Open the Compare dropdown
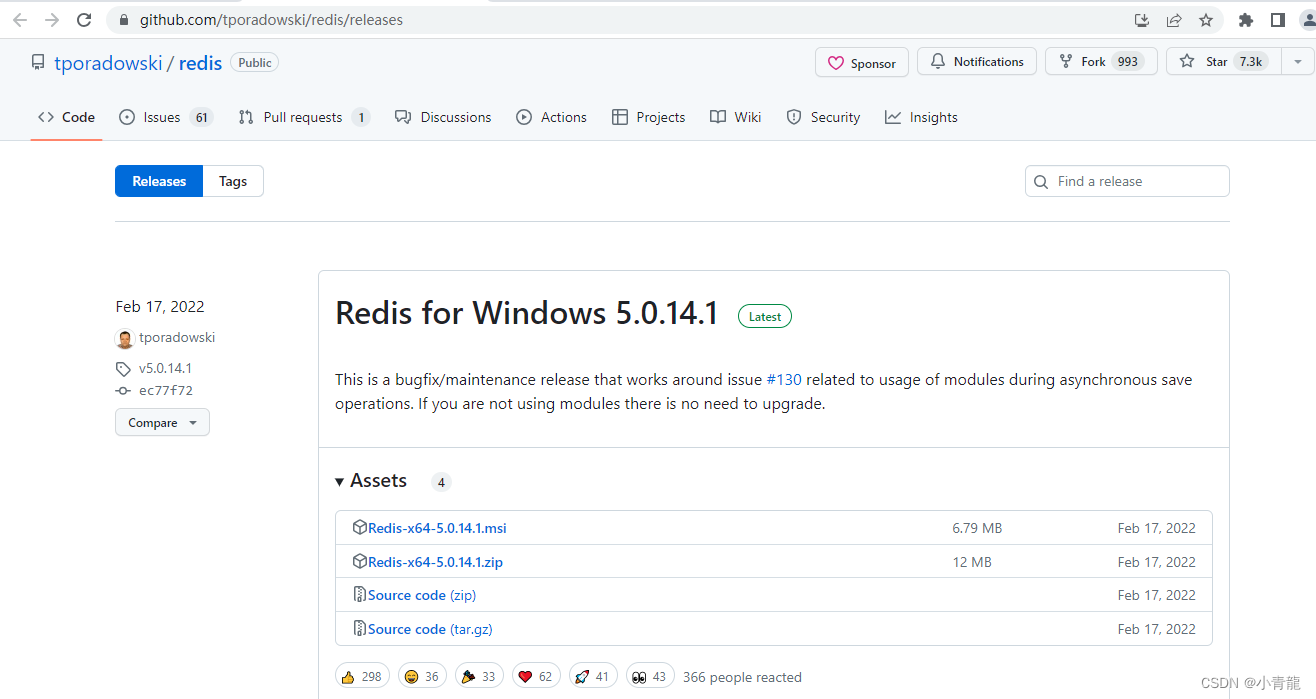1316x699 pixels. [162, 423]
